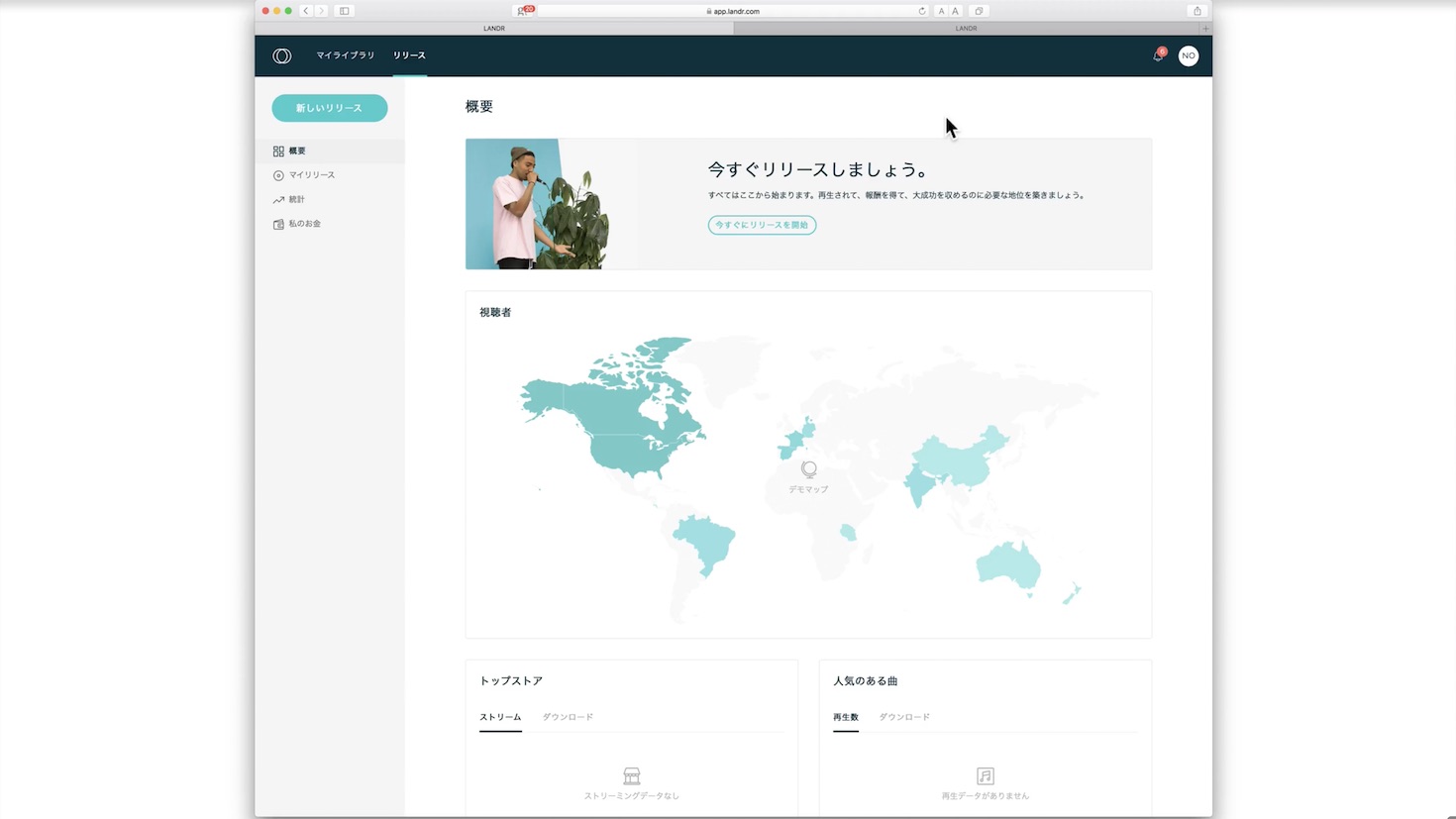Click the 私のお金 wallet icon
1456x819 pixels.
click(278, 224)
